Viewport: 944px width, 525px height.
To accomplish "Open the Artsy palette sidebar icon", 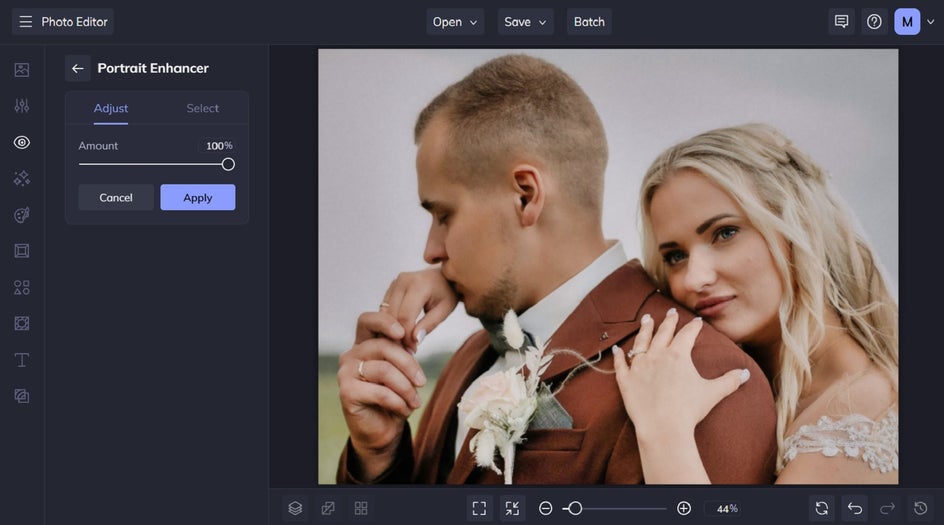I will tap(22, 215).
